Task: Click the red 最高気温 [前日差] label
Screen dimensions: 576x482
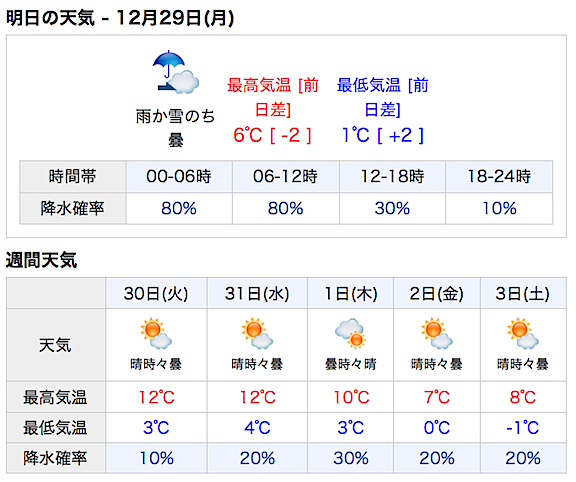Action: point(273,97)
